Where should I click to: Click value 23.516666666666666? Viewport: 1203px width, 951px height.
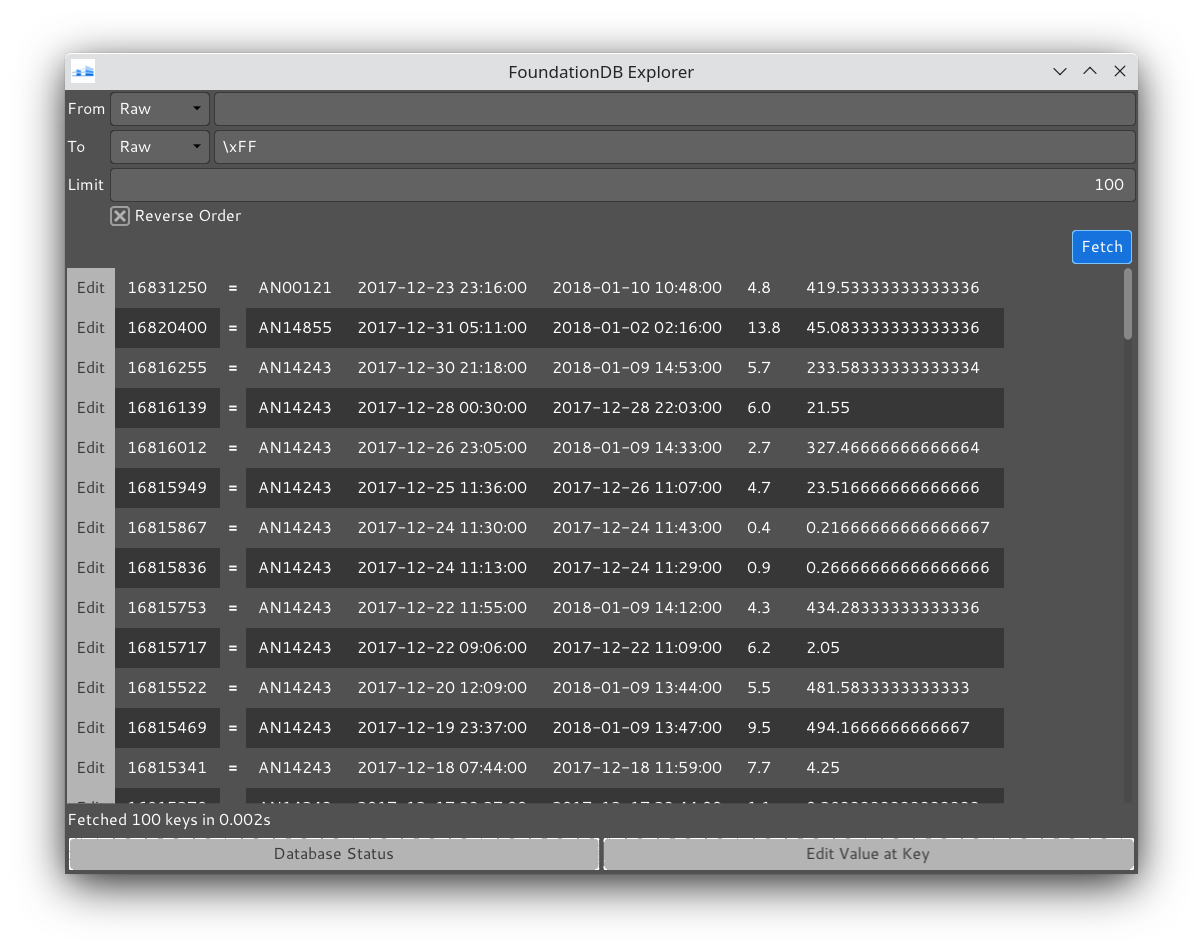tap(893, 488)
